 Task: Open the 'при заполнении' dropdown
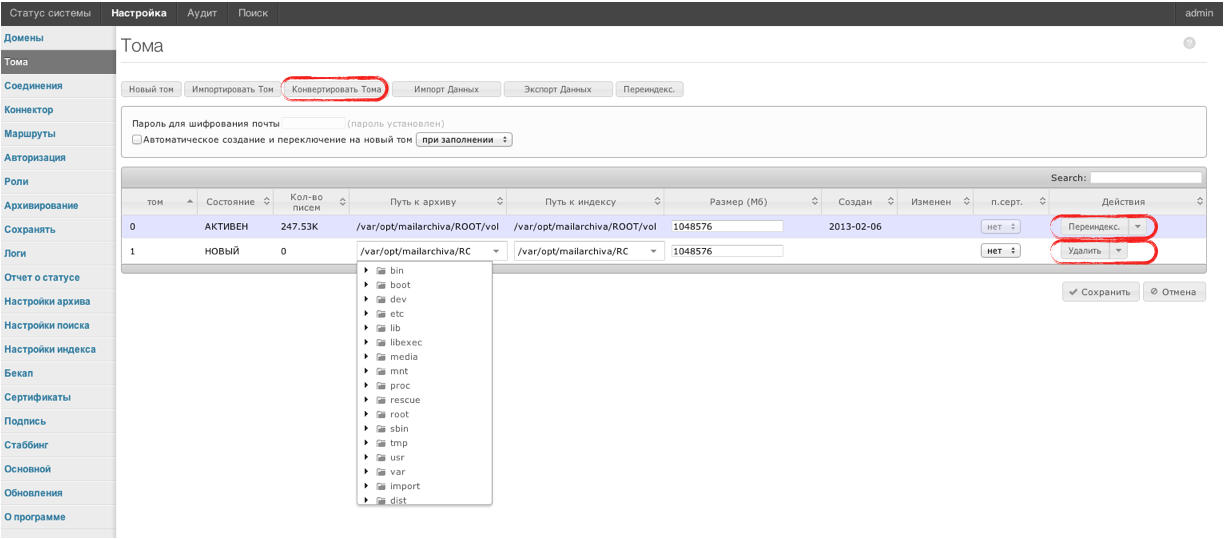point(464,140)
